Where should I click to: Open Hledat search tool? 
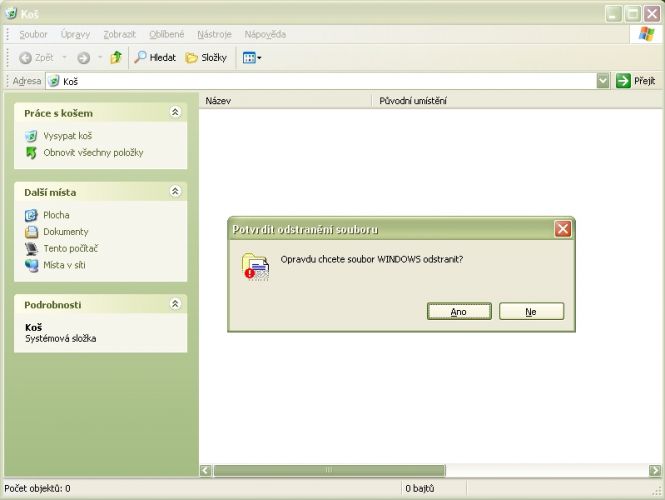coord(155,57)
